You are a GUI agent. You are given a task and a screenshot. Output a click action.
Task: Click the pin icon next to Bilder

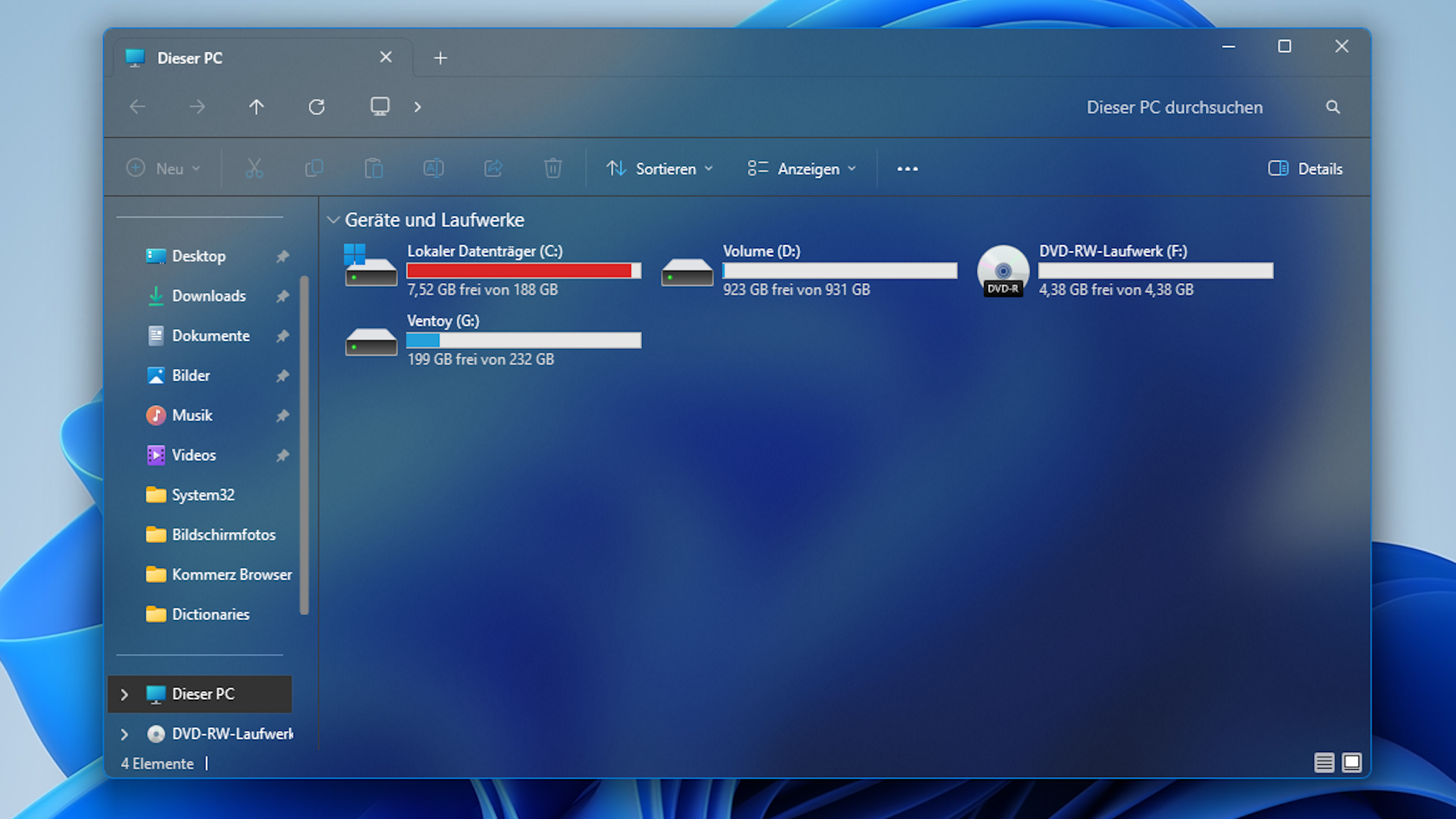tap(283, 375)
